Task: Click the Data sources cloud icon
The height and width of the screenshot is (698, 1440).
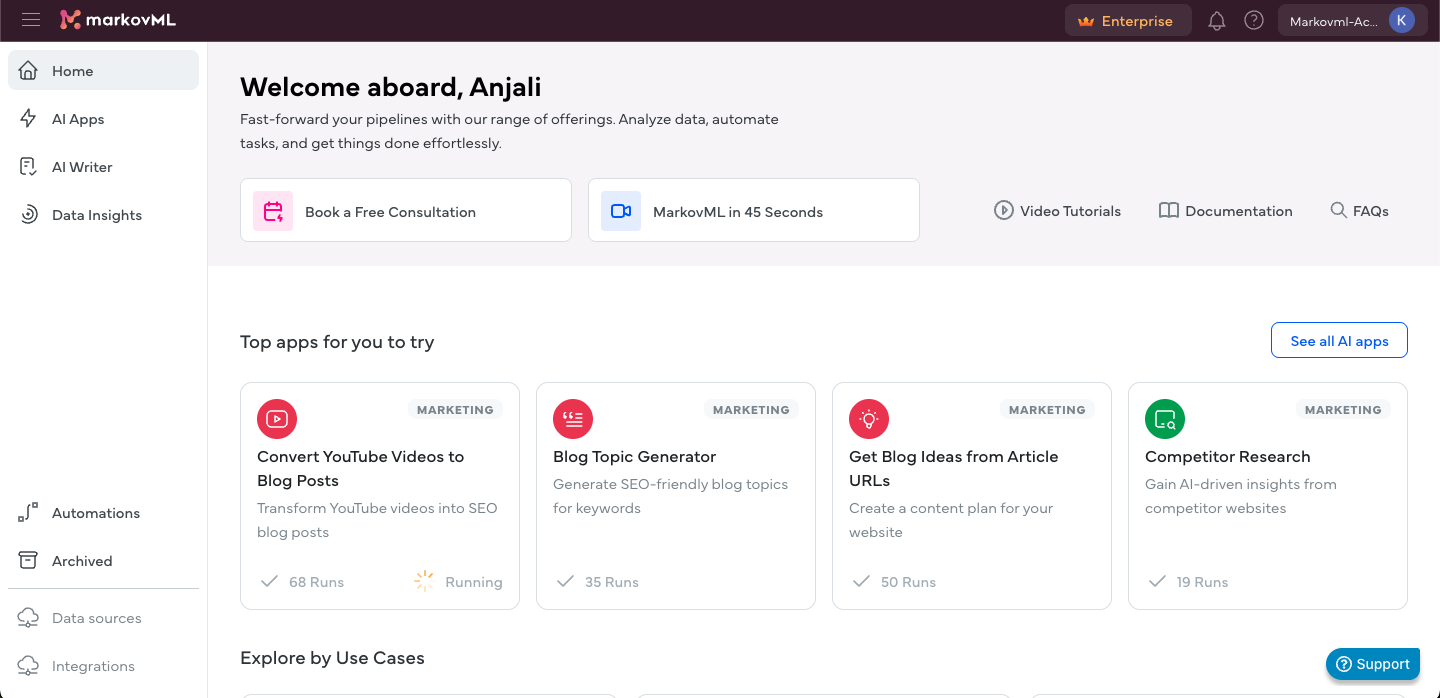Action: 29,618
